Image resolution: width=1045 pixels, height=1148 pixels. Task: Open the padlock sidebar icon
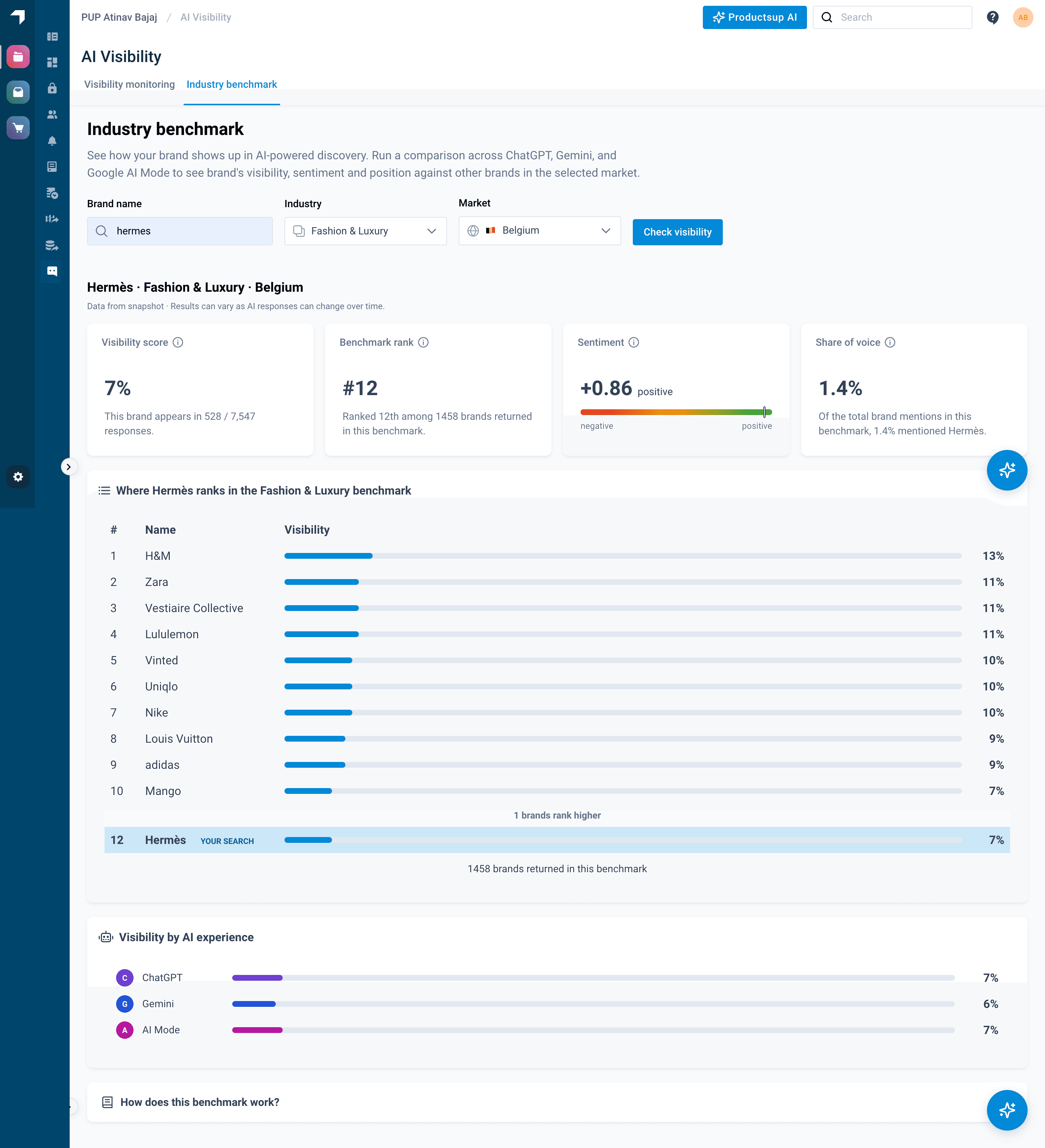tap(52, 88)
